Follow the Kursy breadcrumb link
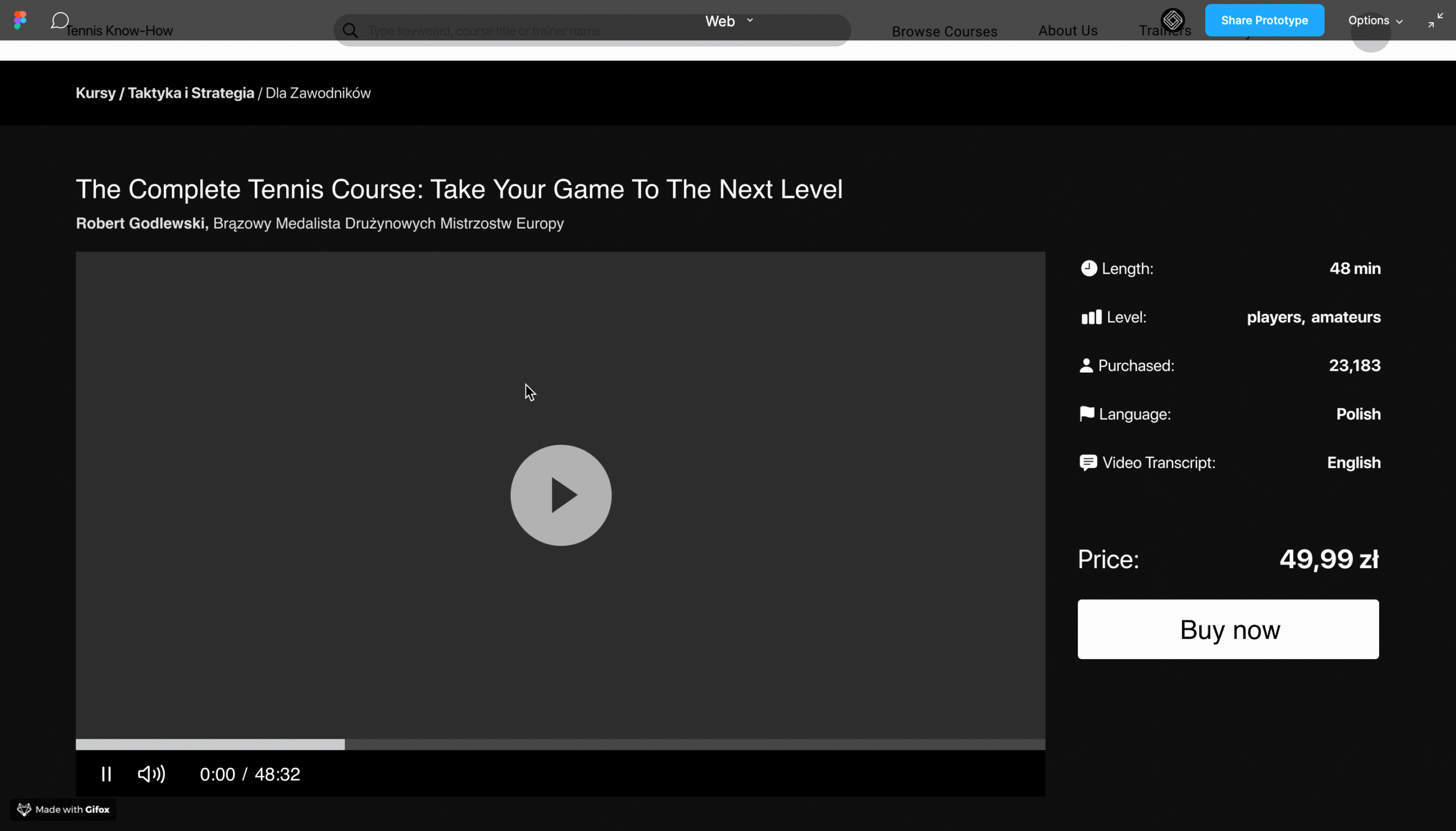 click(96, 93)
